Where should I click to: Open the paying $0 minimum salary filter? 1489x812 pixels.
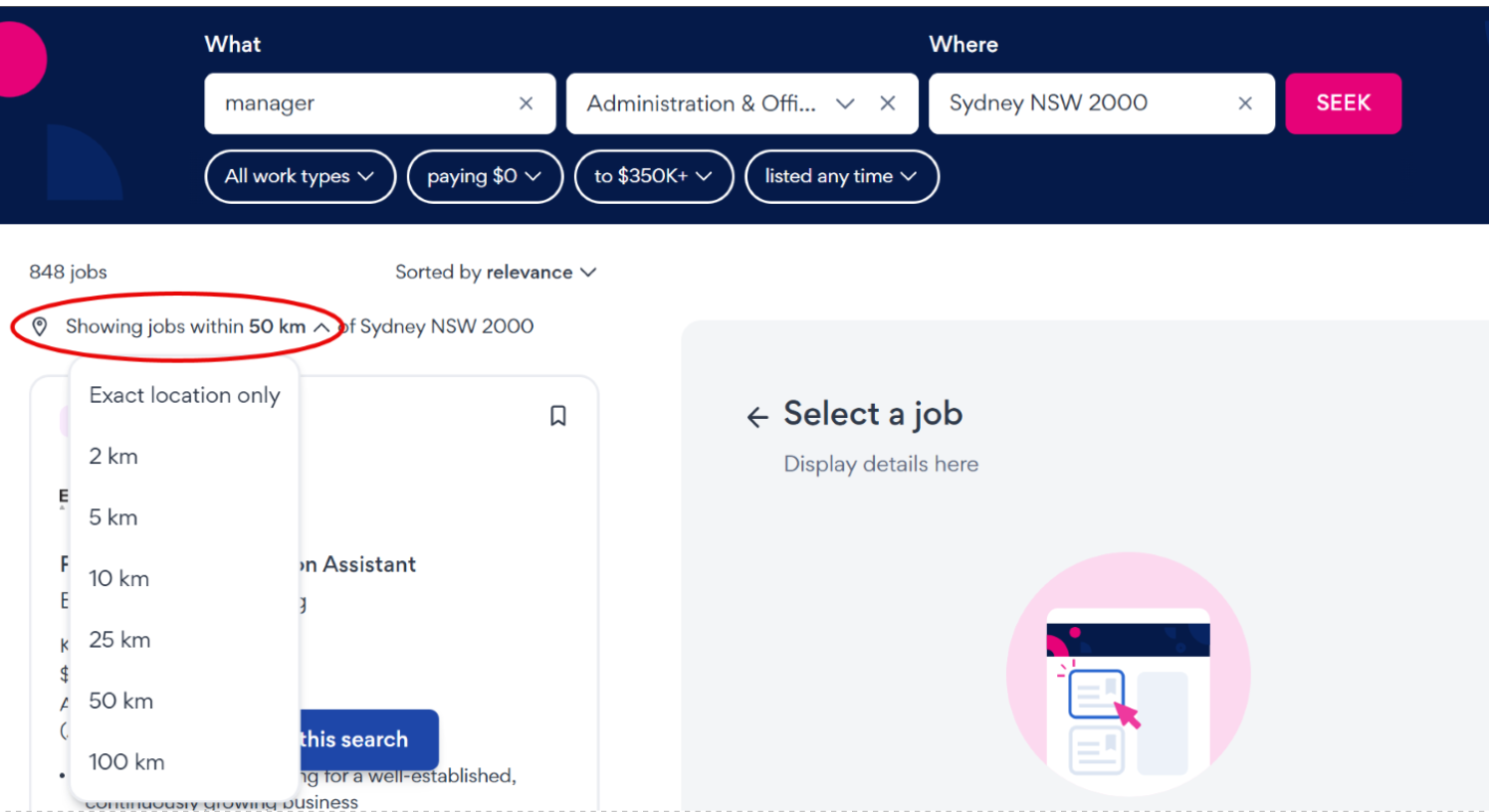485,176
